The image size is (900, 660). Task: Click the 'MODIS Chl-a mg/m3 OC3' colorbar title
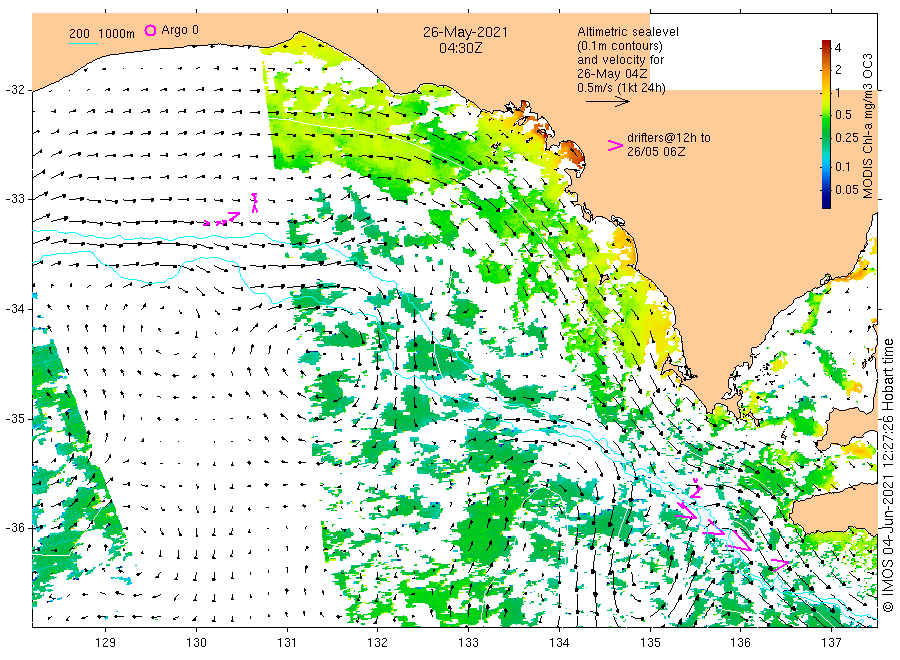[868, 126]
